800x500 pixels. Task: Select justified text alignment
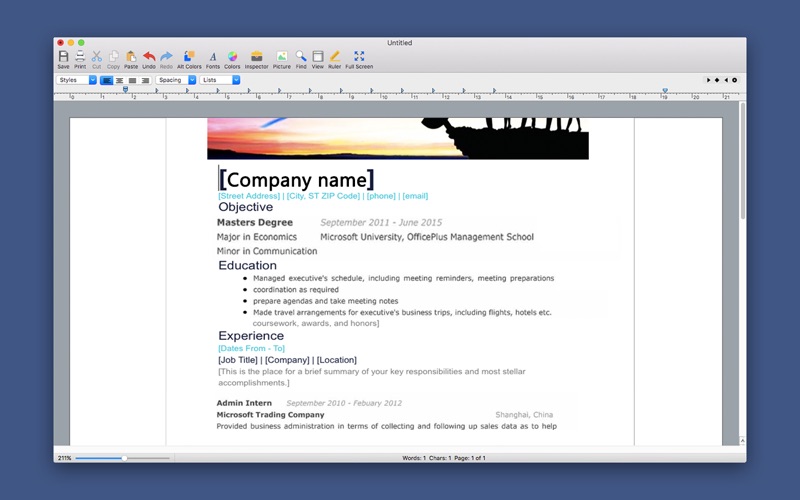pos(132,80)
